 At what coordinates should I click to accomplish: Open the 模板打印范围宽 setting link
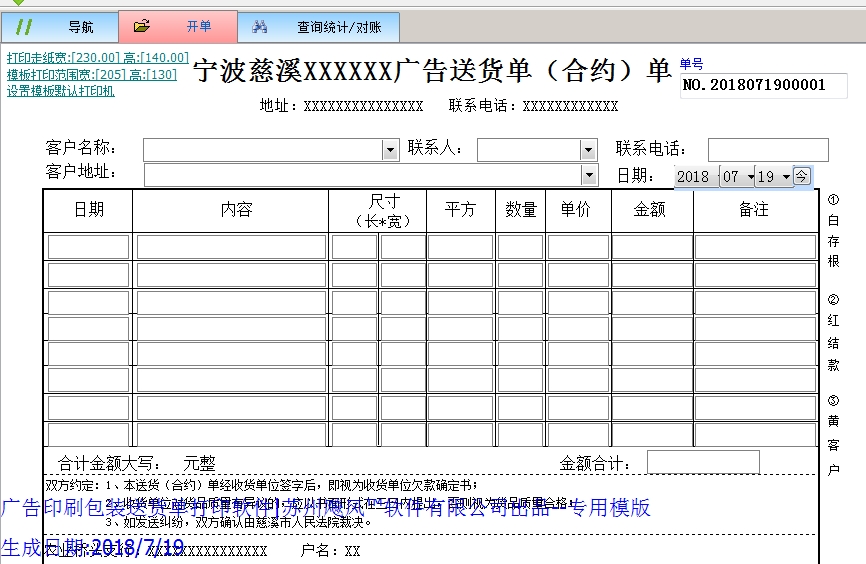click(x=92, y=75)
